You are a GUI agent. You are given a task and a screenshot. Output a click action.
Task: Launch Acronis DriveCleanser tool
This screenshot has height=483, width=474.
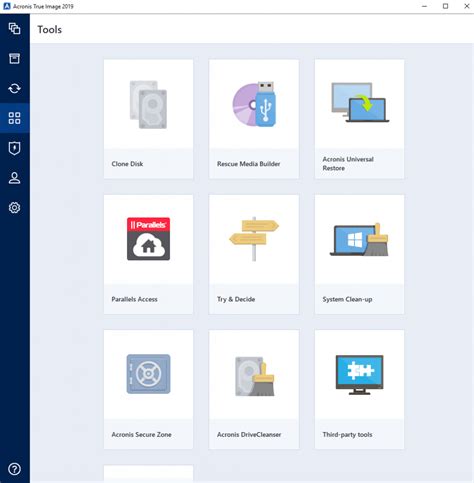pos(254,390)
